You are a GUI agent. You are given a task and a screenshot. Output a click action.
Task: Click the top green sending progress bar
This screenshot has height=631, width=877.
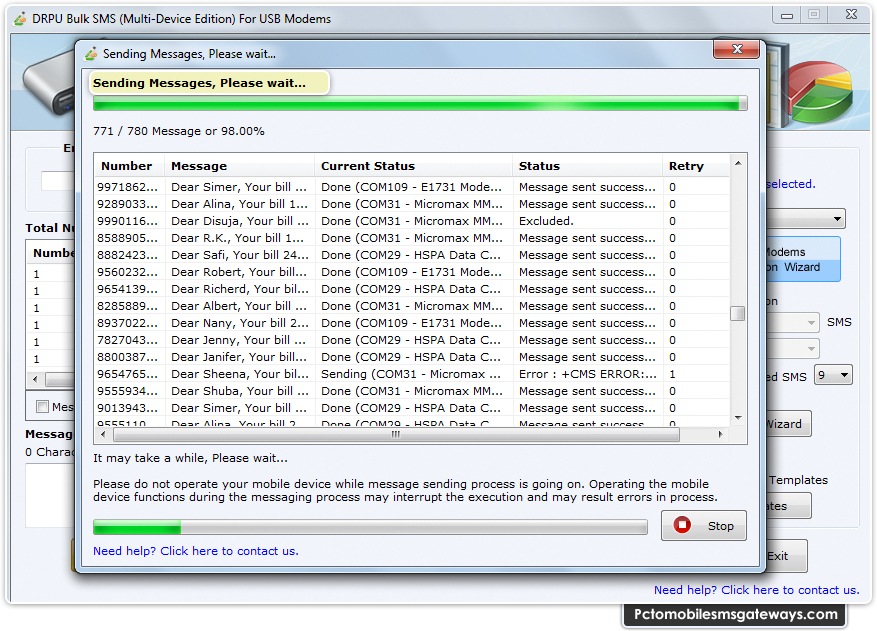(420, 103)
